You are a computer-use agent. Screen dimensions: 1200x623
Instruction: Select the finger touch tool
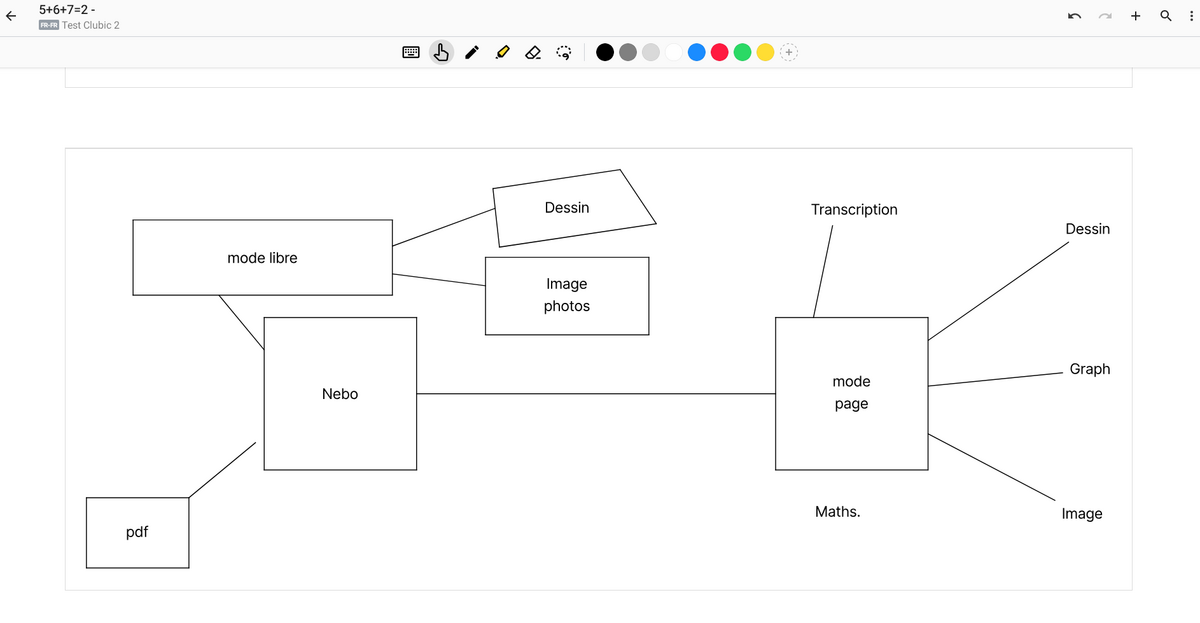(x=441, y=52)
